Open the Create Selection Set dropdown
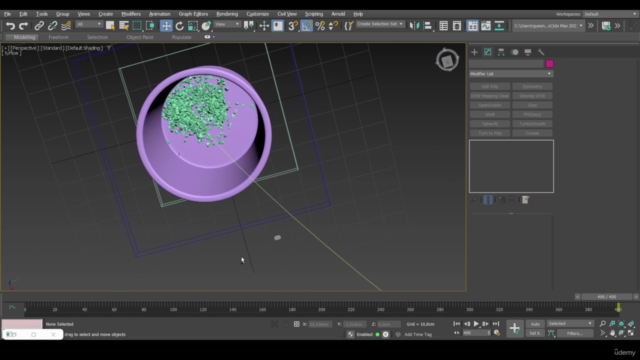Viewport: 640px width, 360px height. point(380,24)
